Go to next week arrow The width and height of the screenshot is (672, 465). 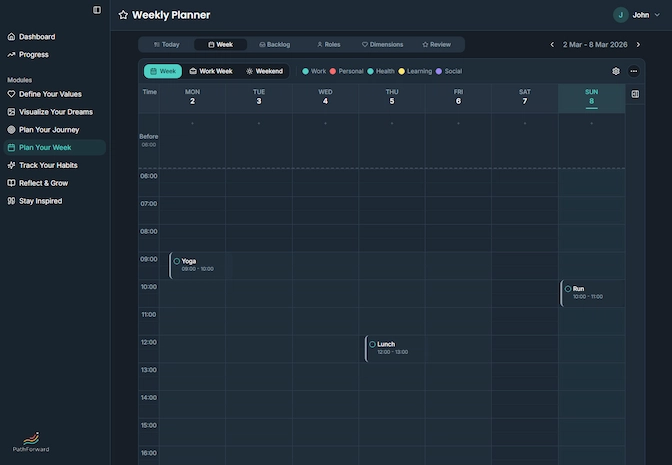pos(638,45)
